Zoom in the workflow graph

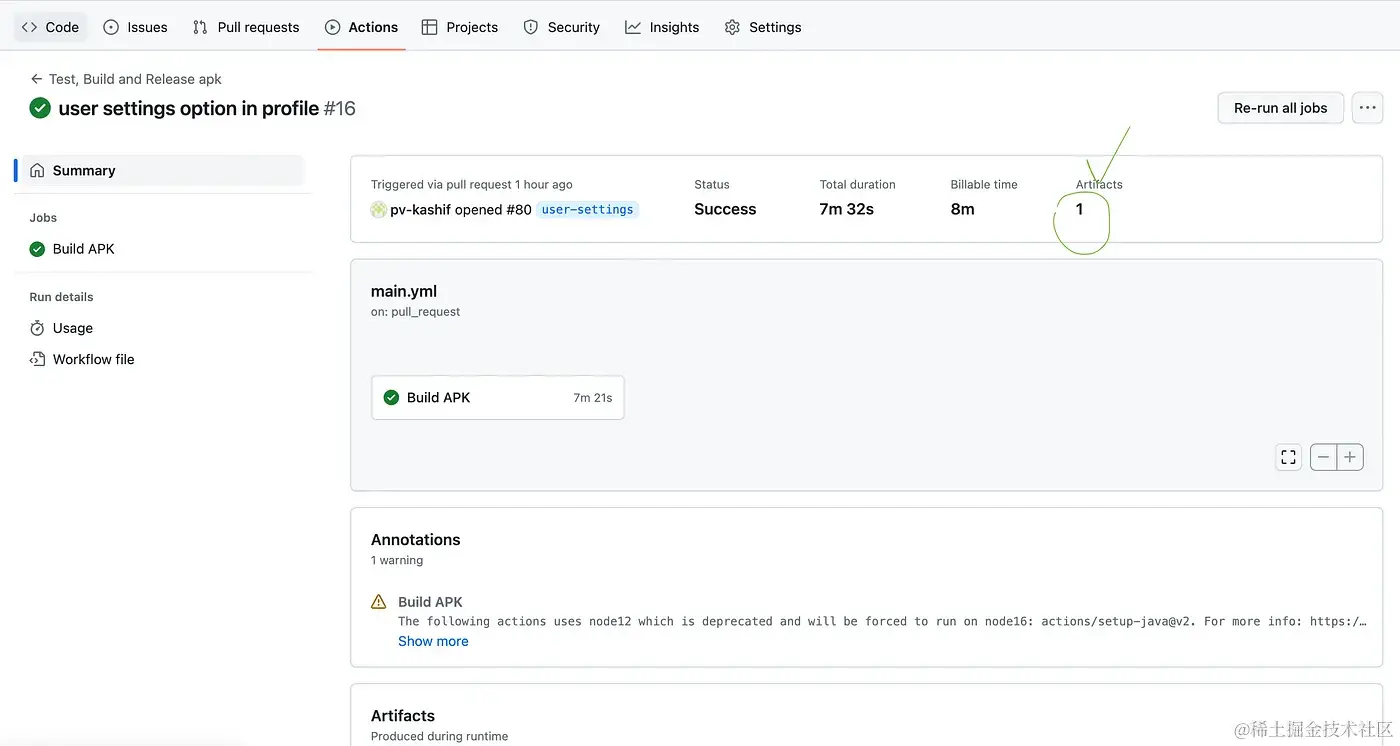point(1350,457)
